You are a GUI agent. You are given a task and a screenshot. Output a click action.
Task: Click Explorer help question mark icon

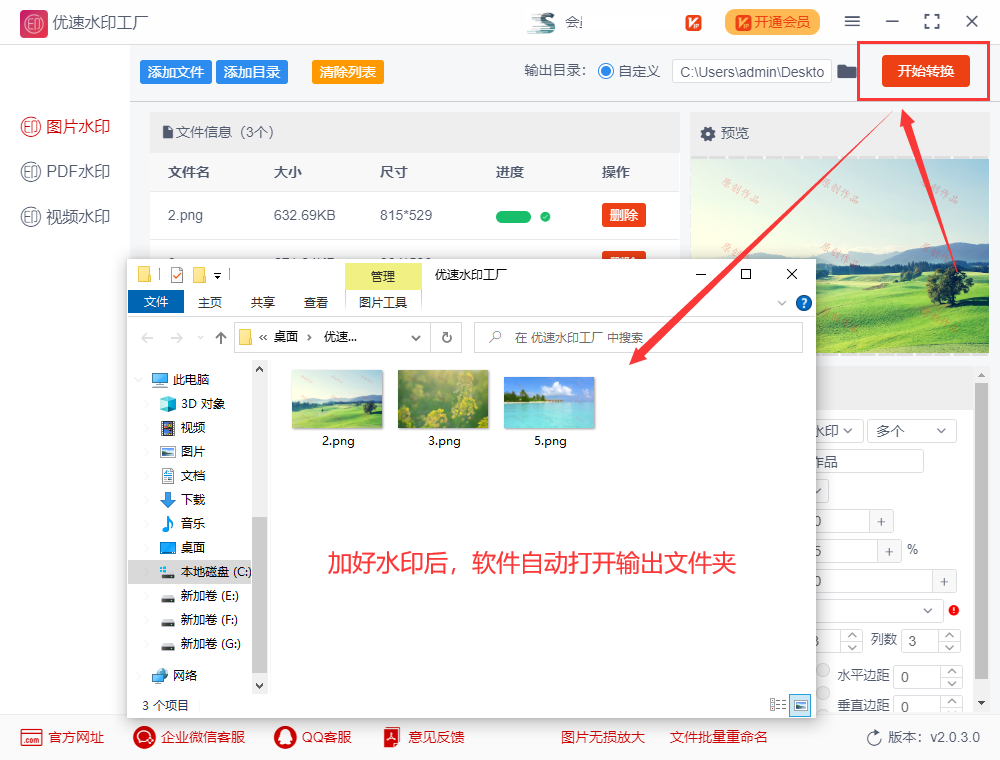tap(804, 303)
